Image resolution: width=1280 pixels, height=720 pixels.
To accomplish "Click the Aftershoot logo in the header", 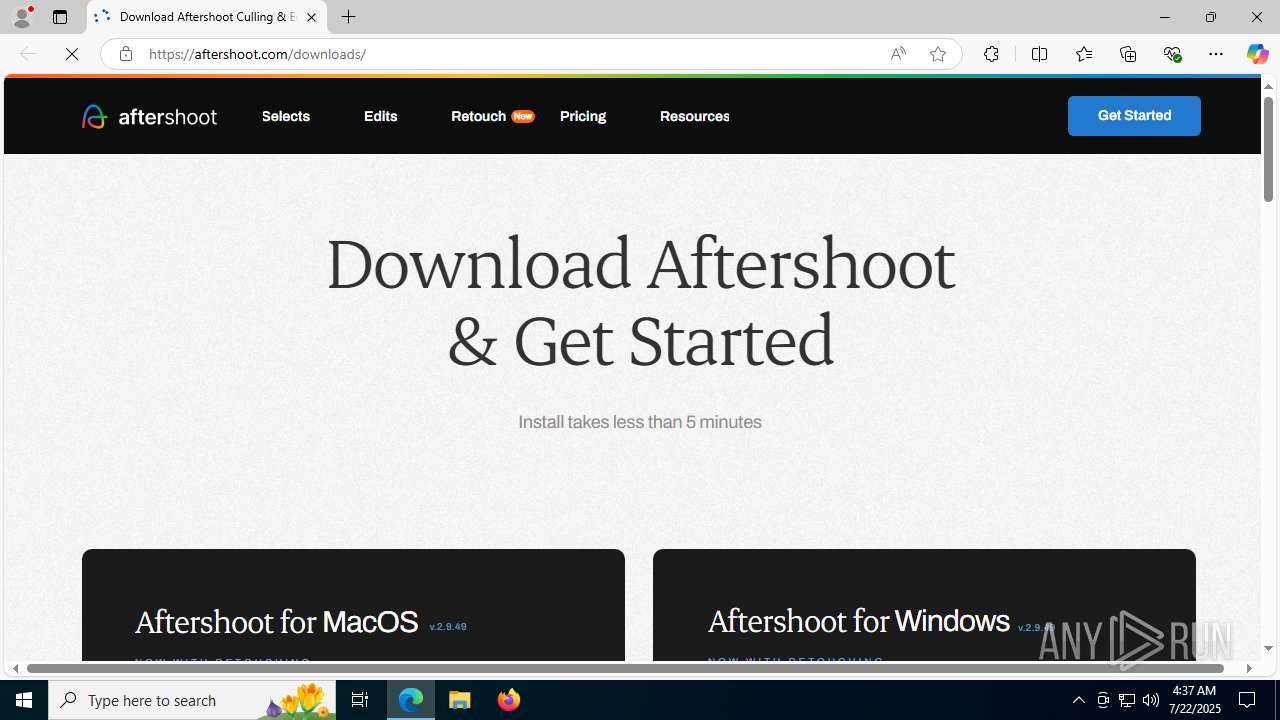I will pyautogui.click(x=149, y=116).
